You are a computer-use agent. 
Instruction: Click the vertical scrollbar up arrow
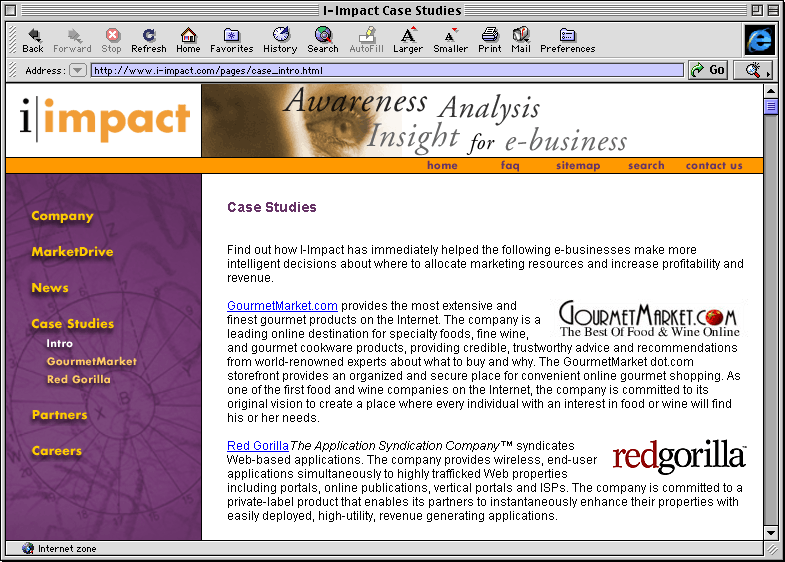(771, 91)
